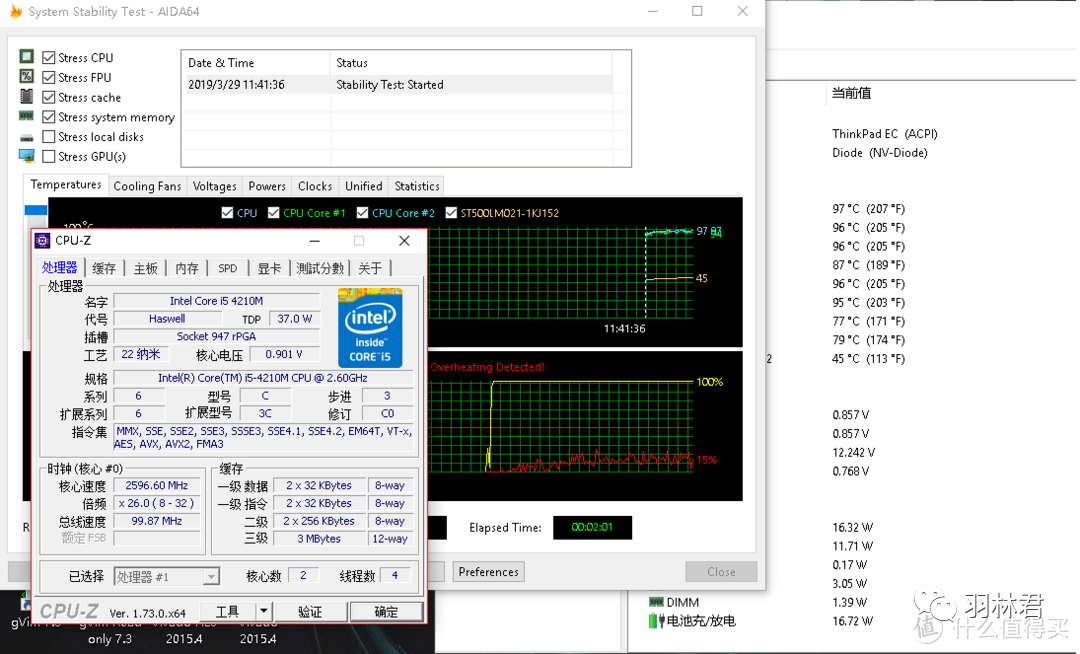Click the DIMM memory icon in sensor panel
The image size is (1080, 654).
656,602
